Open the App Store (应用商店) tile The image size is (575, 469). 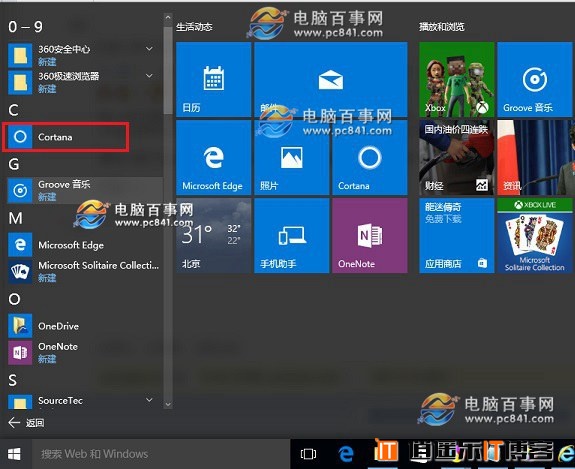(457, 236)
